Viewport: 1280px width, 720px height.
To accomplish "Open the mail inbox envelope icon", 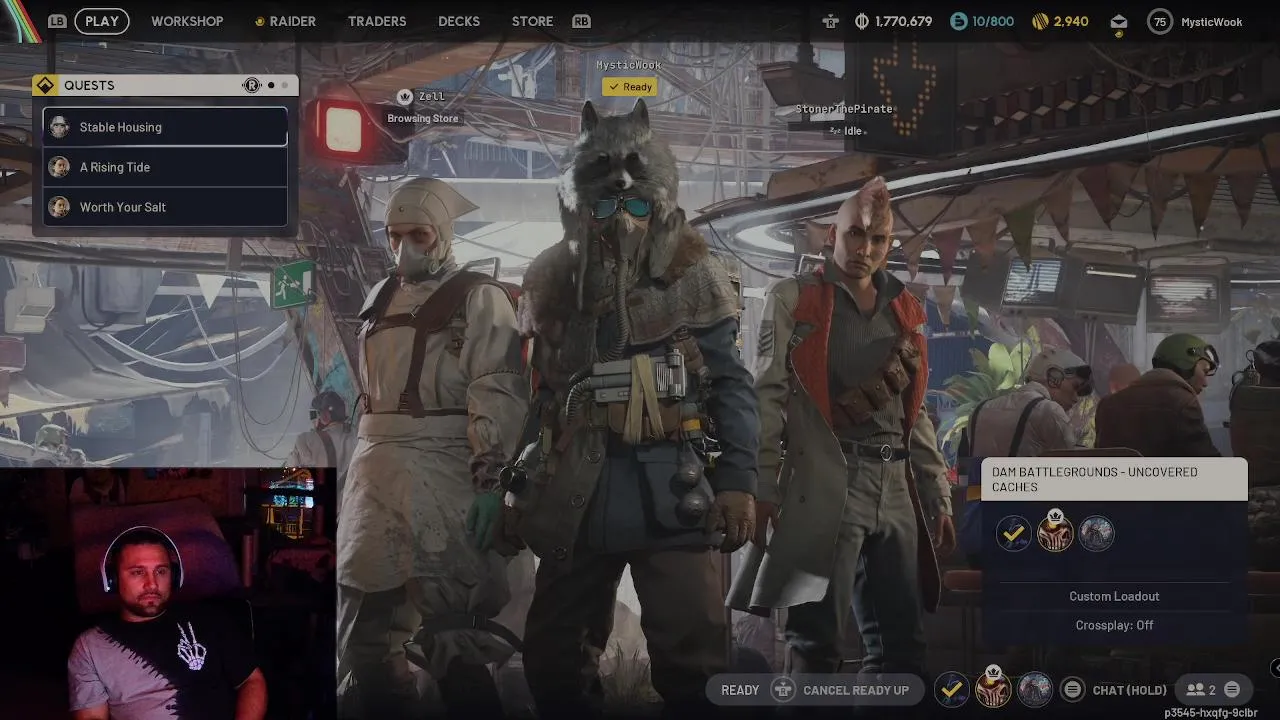I will (x=1119, y=21).
